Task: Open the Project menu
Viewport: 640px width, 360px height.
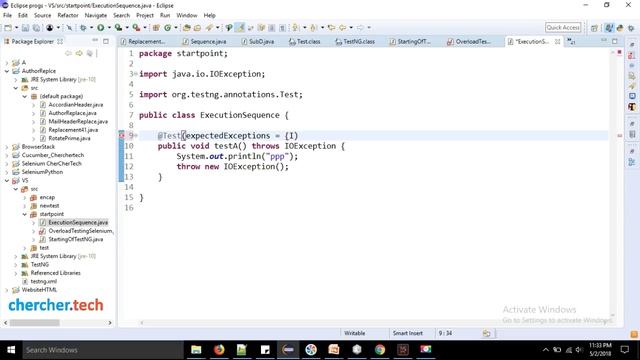Action: pyautogui.click(x=144, y=16)
